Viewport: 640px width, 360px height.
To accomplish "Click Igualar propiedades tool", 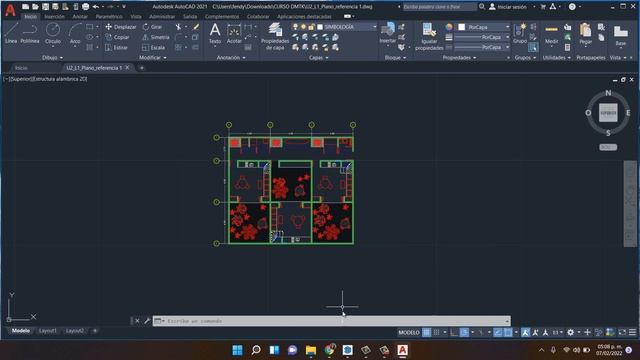I will (x=429, y=36).
